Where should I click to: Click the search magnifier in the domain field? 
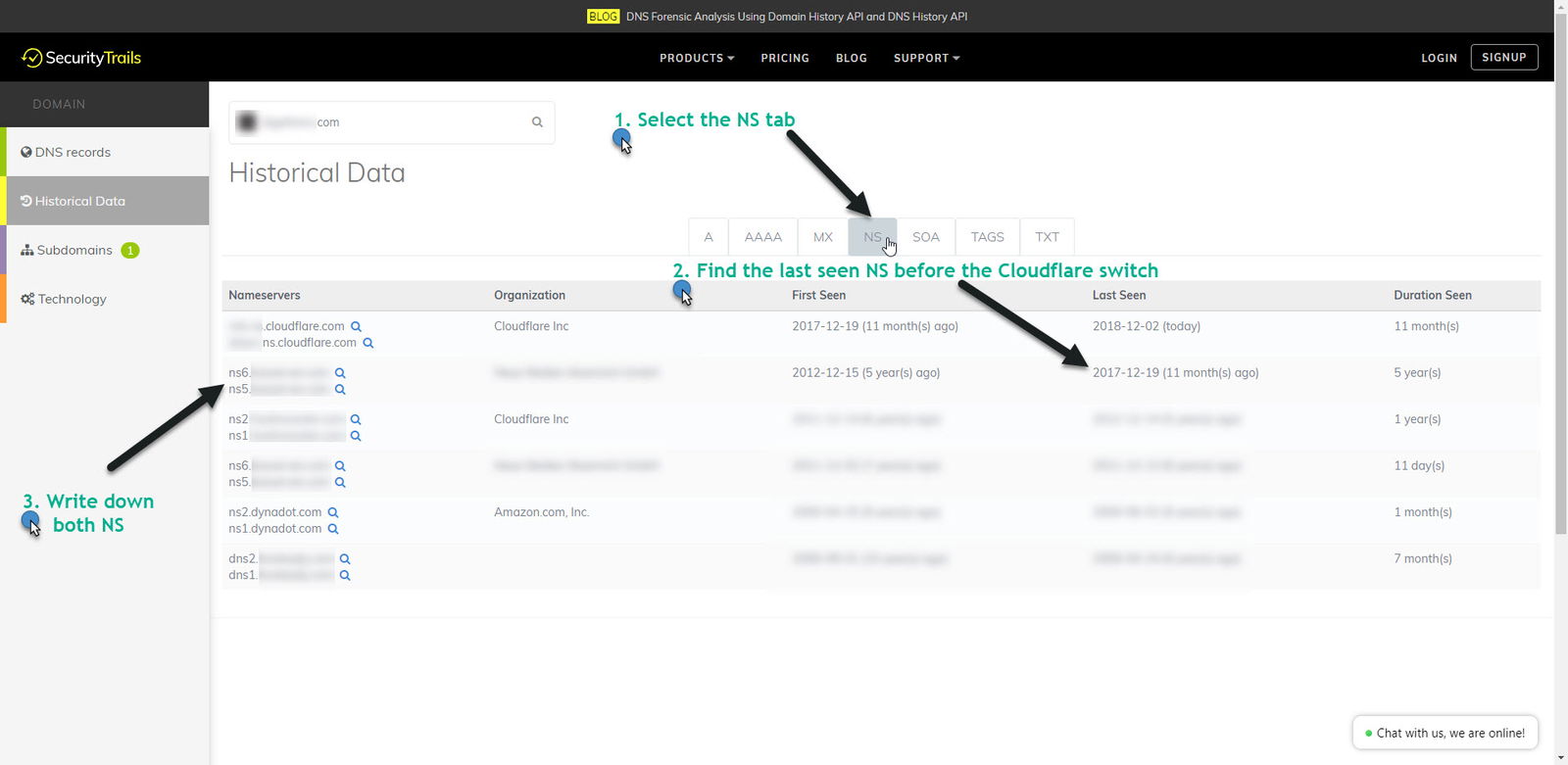tap(537, 122)
